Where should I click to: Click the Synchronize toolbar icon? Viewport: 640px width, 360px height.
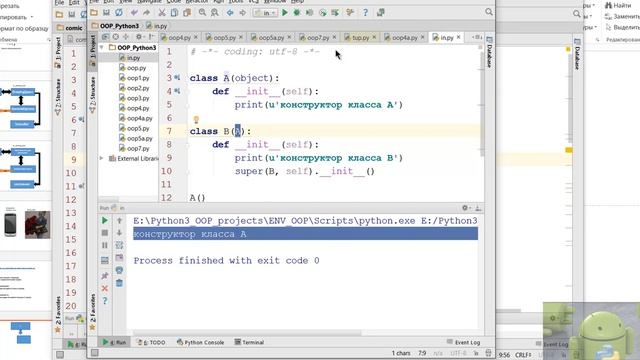click(119, 13)
